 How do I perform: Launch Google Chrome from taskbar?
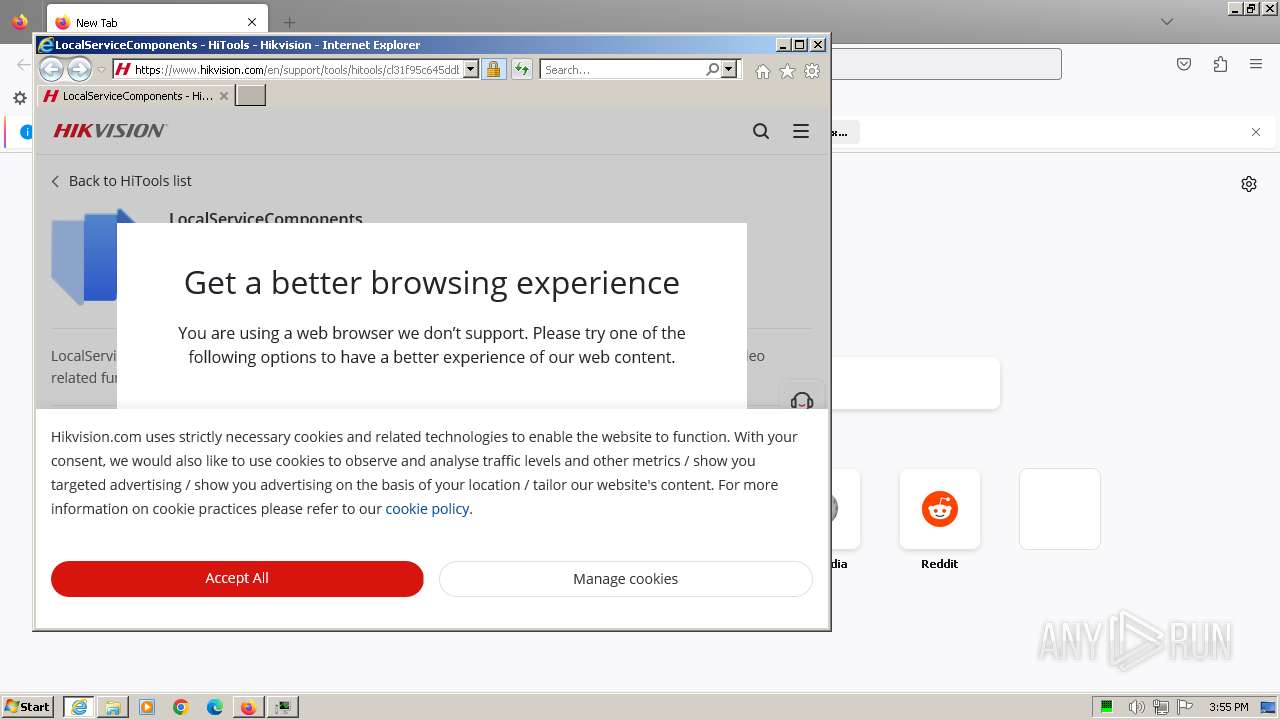click(181, 707)
